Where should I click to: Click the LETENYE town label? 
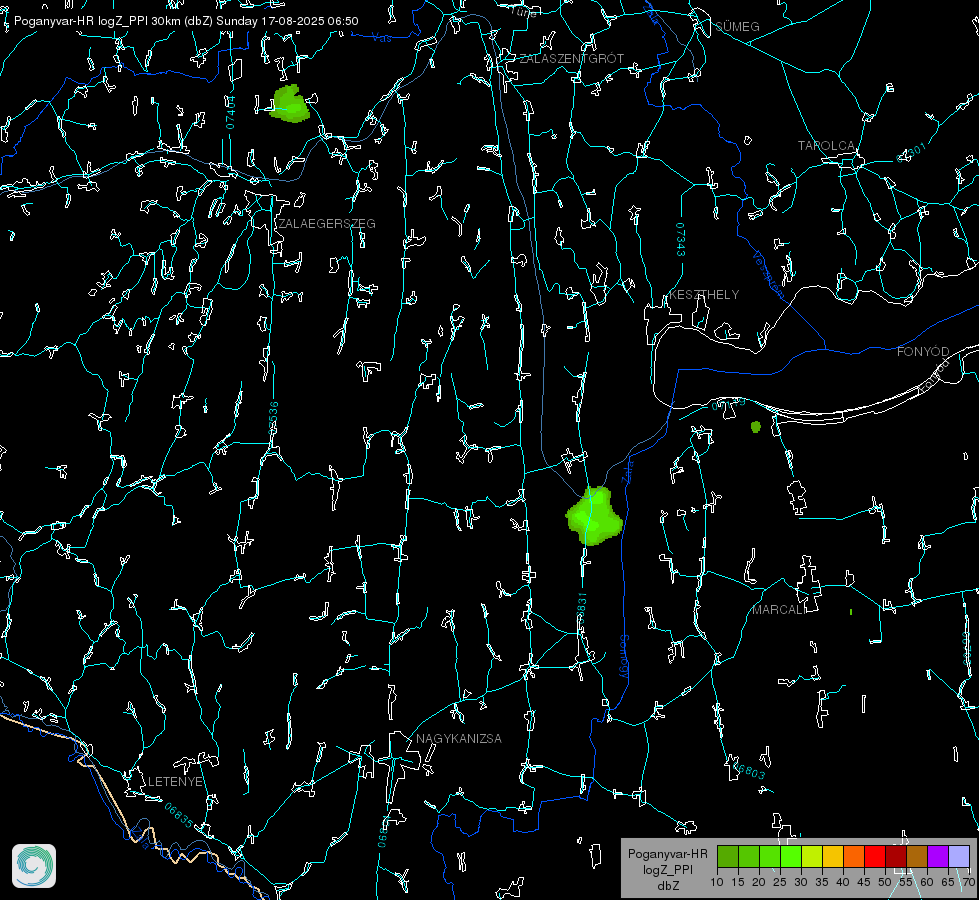pos(175,781)
